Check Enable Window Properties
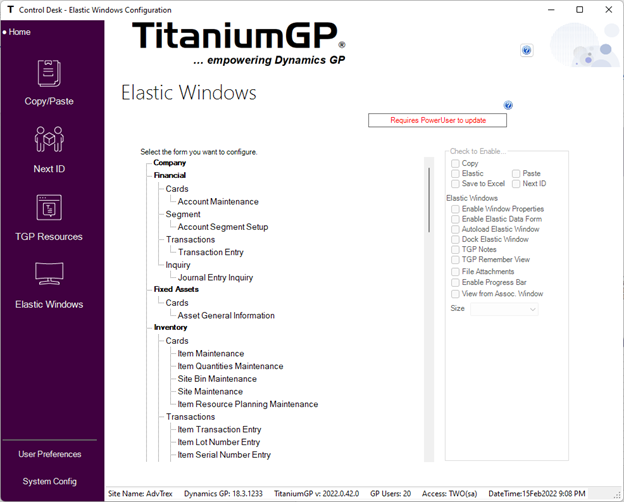 [455, 209]
